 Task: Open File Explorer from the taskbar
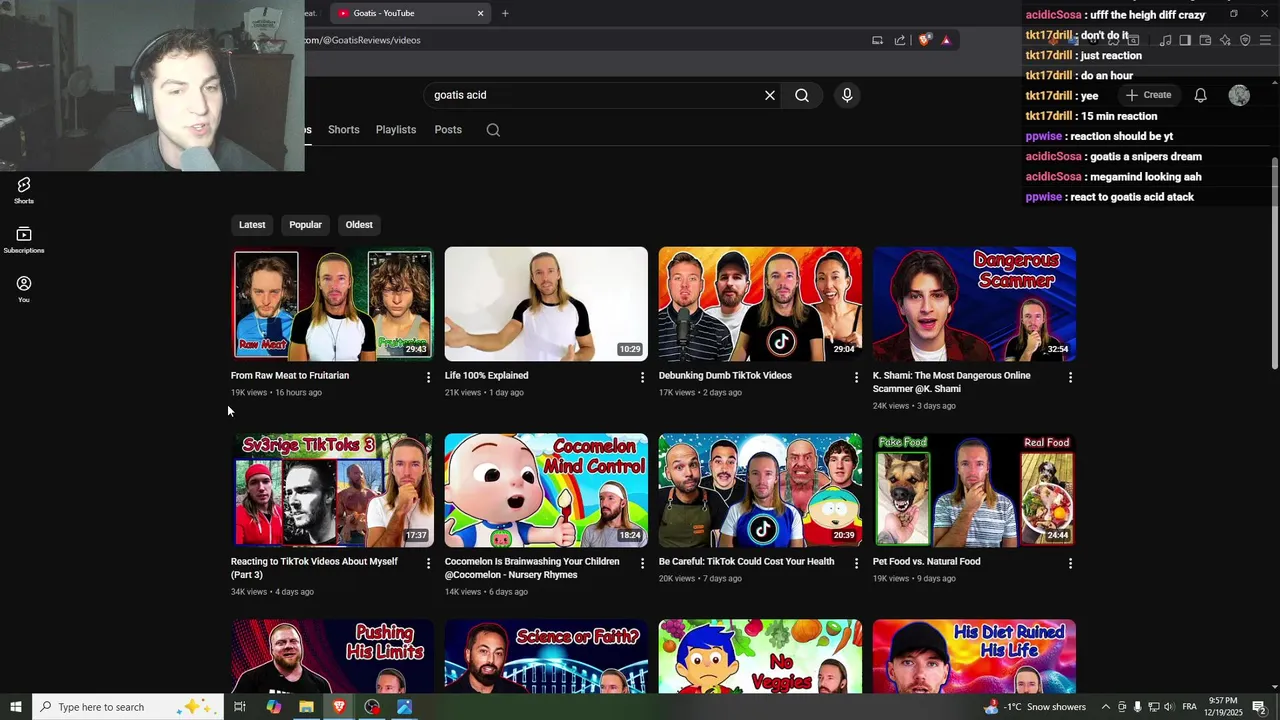[x=306, y=707]
